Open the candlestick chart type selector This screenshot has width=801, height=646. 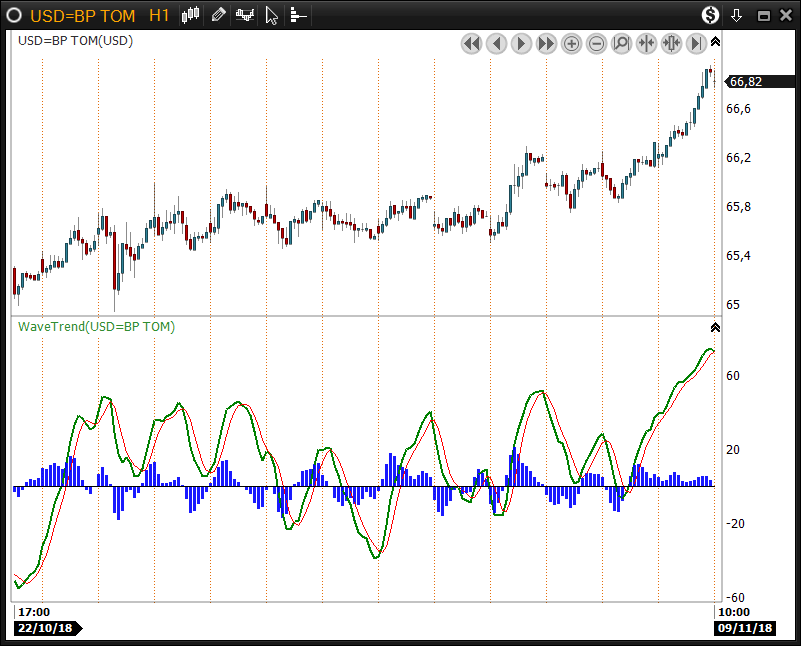(x=191, y=15)
